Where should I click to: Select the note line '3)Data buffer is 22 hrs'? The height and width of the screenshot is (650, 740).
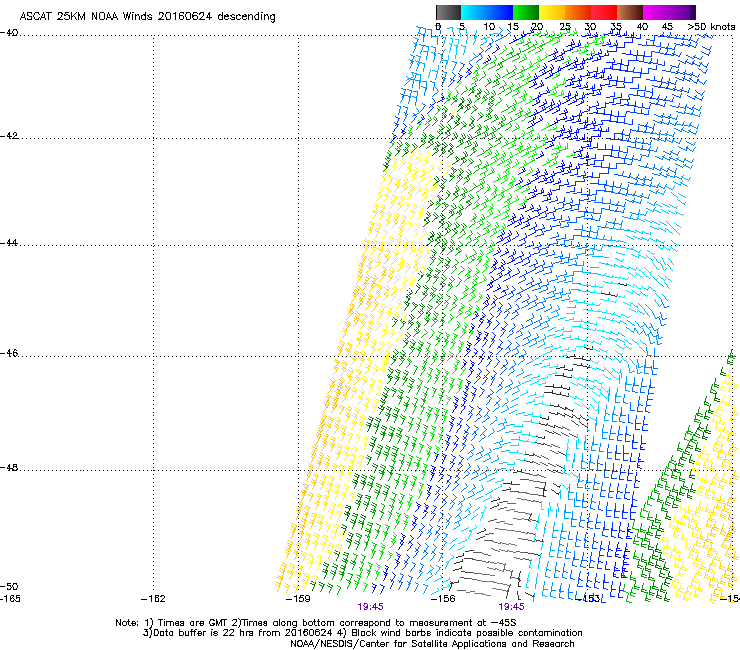(362, 633)
